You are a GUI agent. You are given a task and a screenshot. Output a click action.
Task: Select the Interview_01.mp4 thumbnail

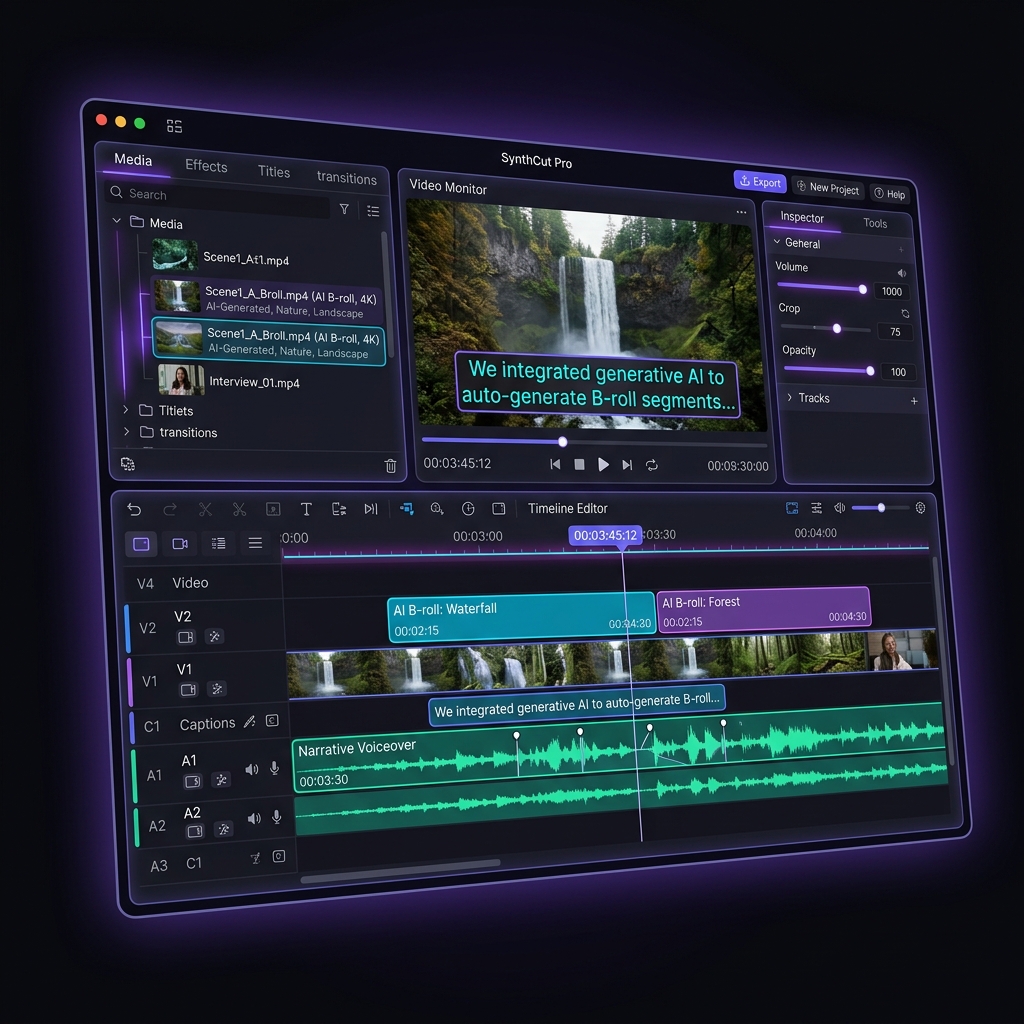click(x=181, y=380)
